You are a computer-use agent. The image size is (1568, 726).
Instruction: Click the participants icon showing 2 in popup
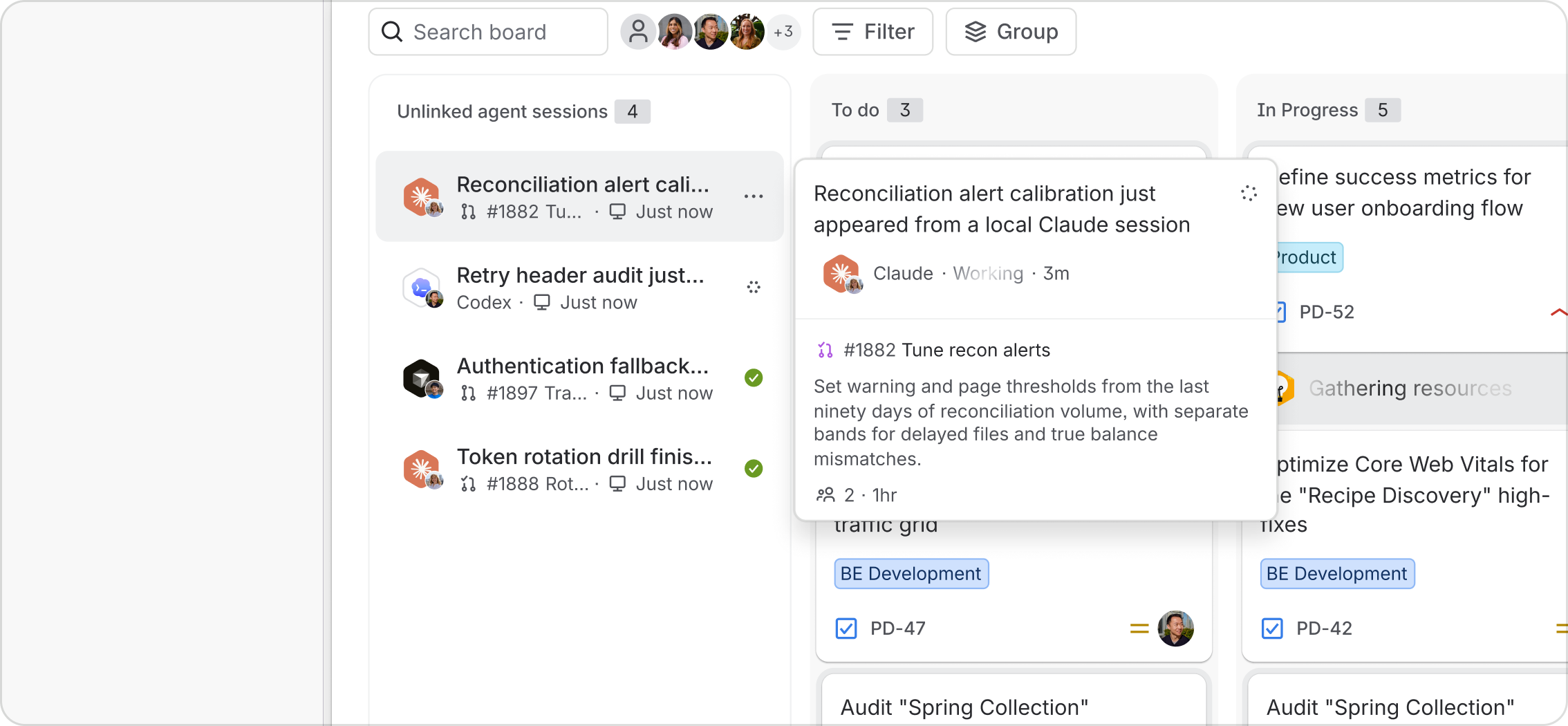pyautogui.click(x=825, y=495)
